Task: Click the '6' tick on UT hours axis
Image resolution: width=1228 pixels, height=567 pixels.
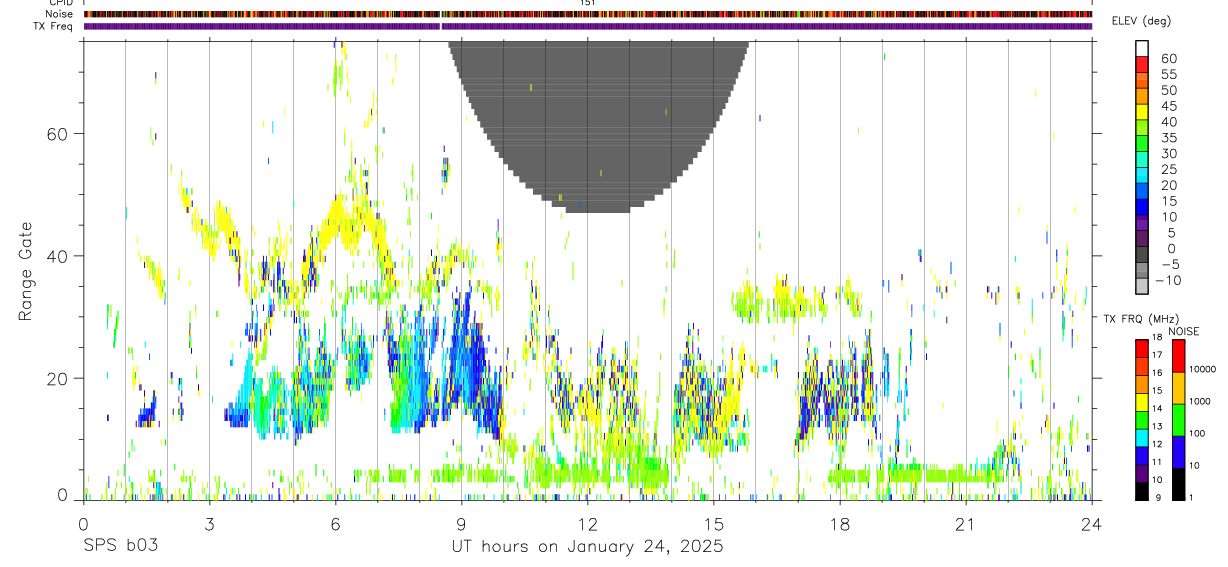Action: pyautogui.click(x=335, y=523)
